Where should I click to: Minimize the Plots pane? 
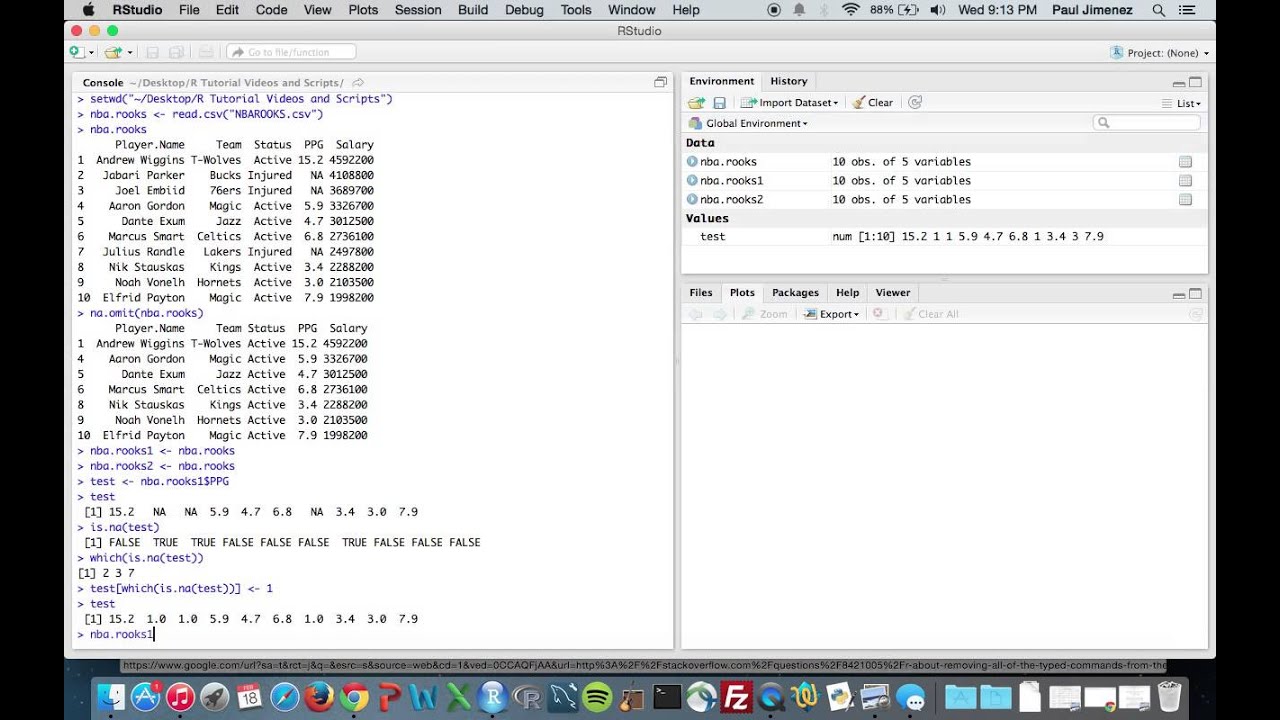tap(1179, 295)
